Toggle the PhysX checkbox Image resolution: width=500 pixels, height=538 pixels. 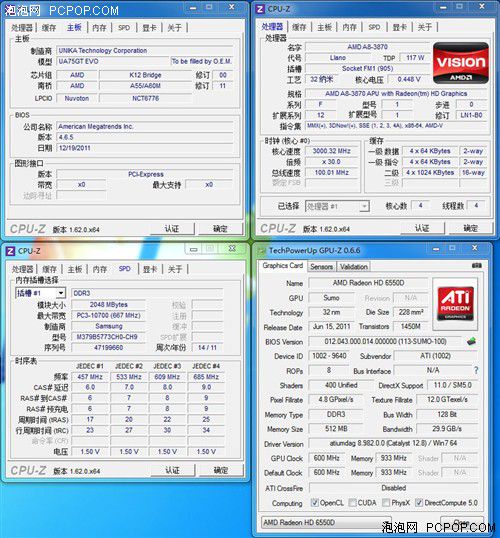pyautogui.click(x=386, y=503)
